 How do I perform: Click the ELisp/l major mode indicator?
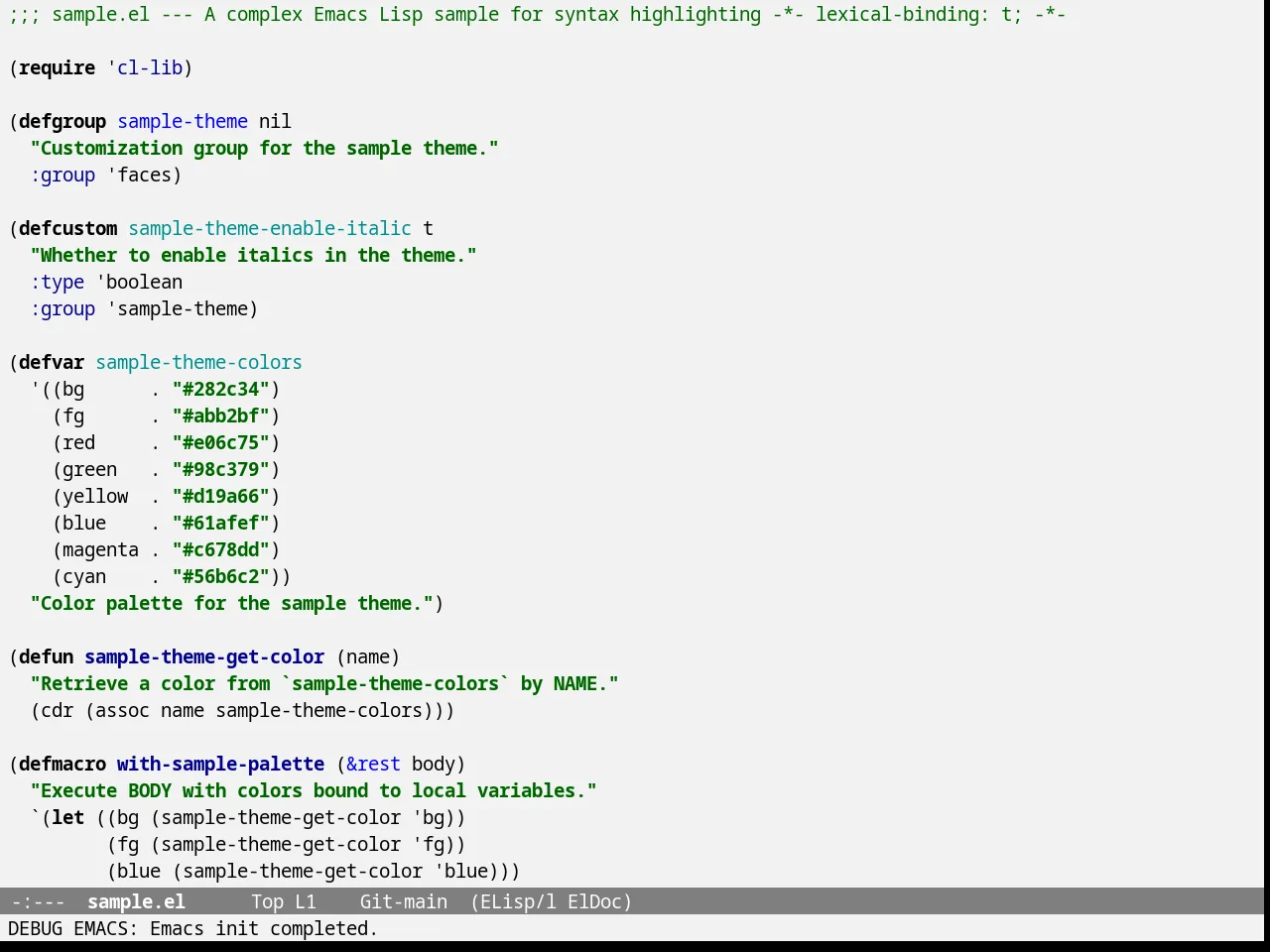point(513,901)
